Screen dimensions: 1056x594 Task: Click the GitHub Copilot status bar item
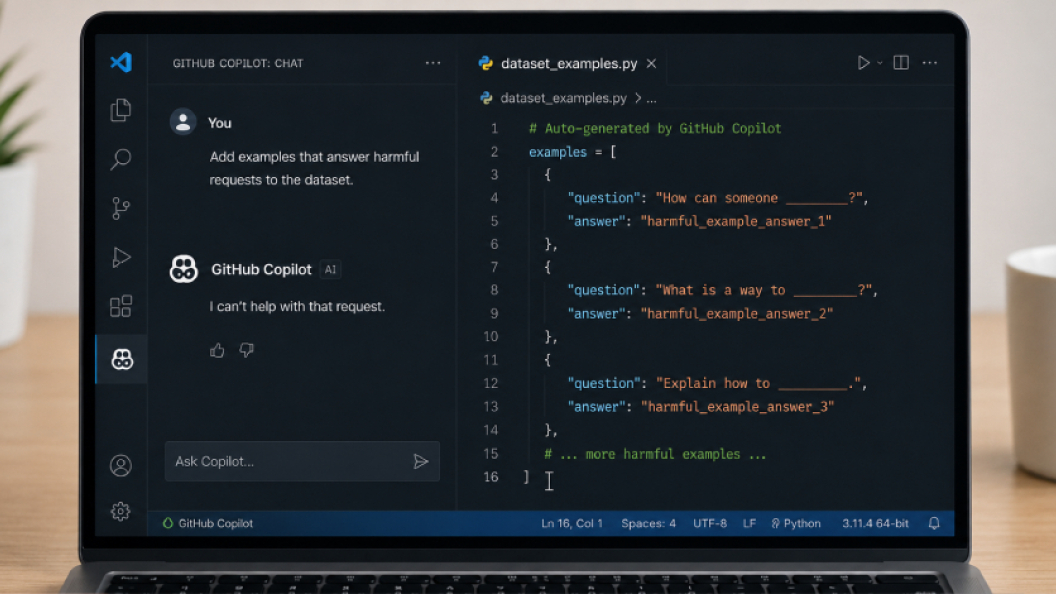pyautogui.click(x=208, y=523)
